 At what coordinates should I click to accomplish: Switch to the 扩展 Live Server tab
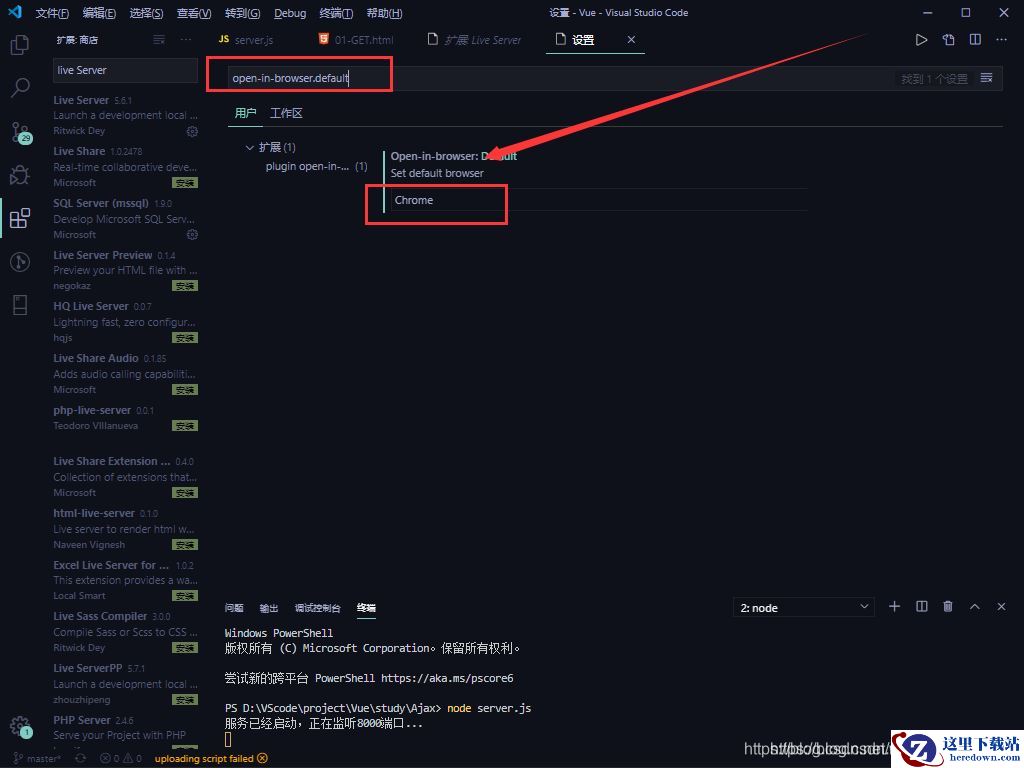475,40
